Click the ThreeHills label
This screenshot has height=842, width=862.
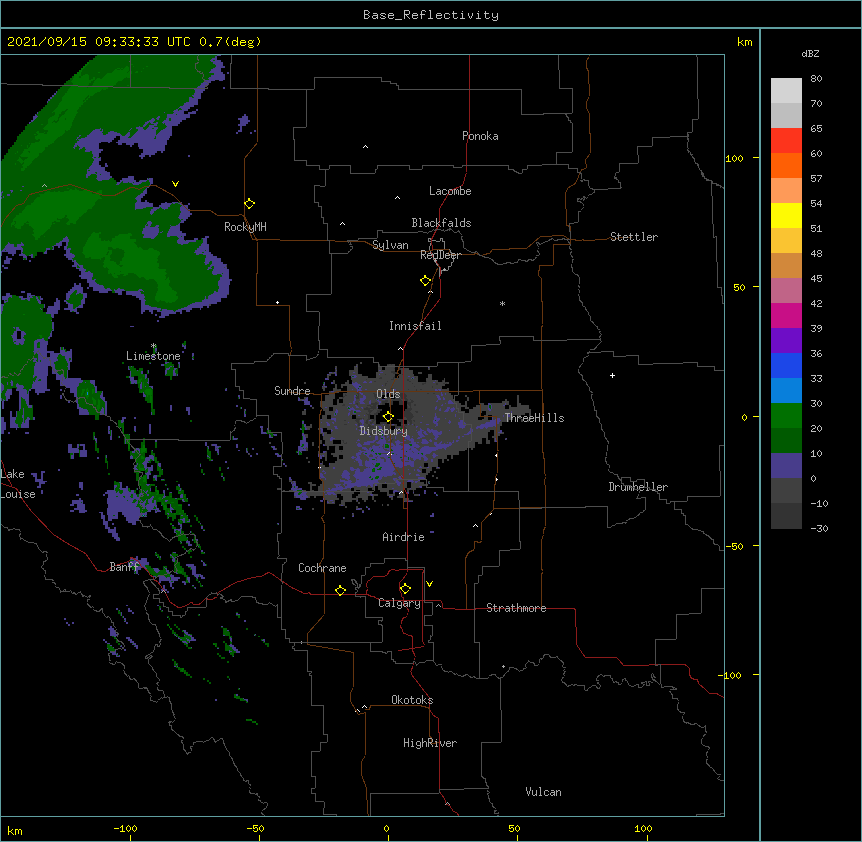point(534,418)
